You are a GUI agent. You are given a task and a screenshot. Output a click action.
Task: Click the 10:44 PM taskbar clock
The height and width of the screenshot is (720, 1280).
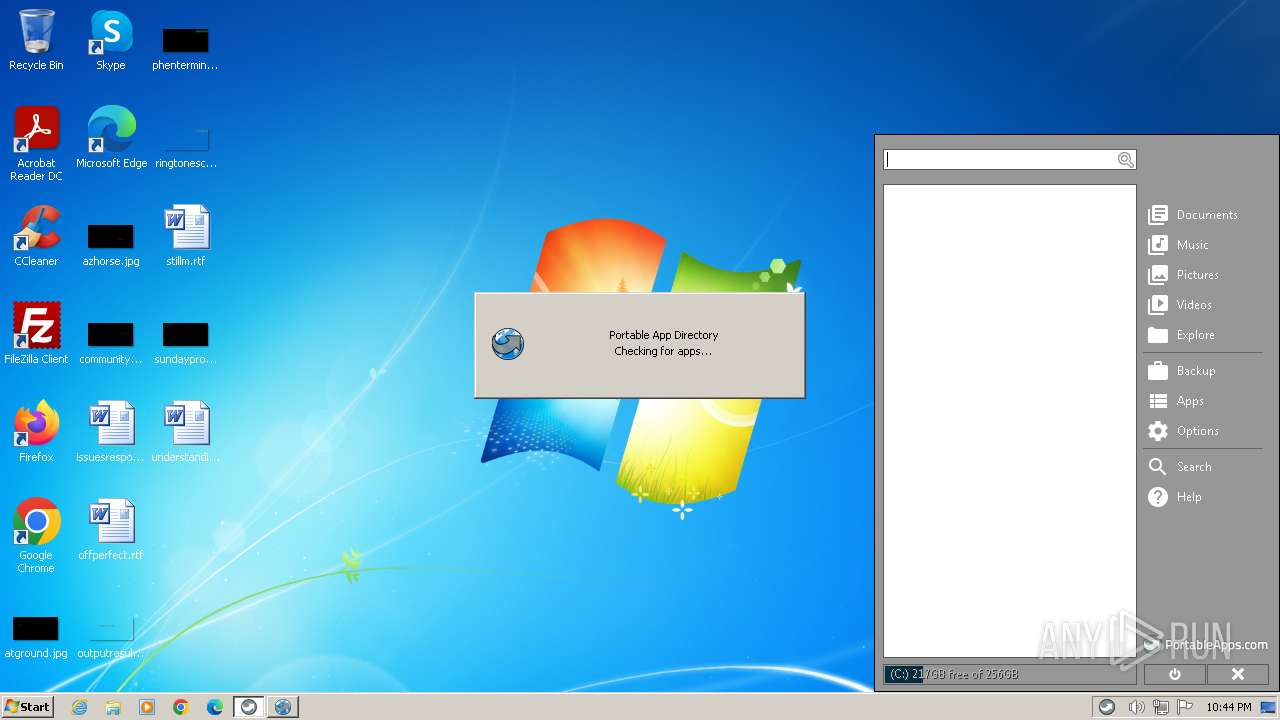click(1228, 707)
